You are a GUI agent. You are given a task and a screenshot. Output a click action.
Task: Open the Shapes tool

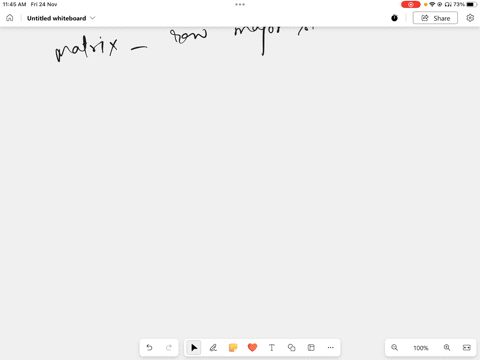tap(291, 348)
